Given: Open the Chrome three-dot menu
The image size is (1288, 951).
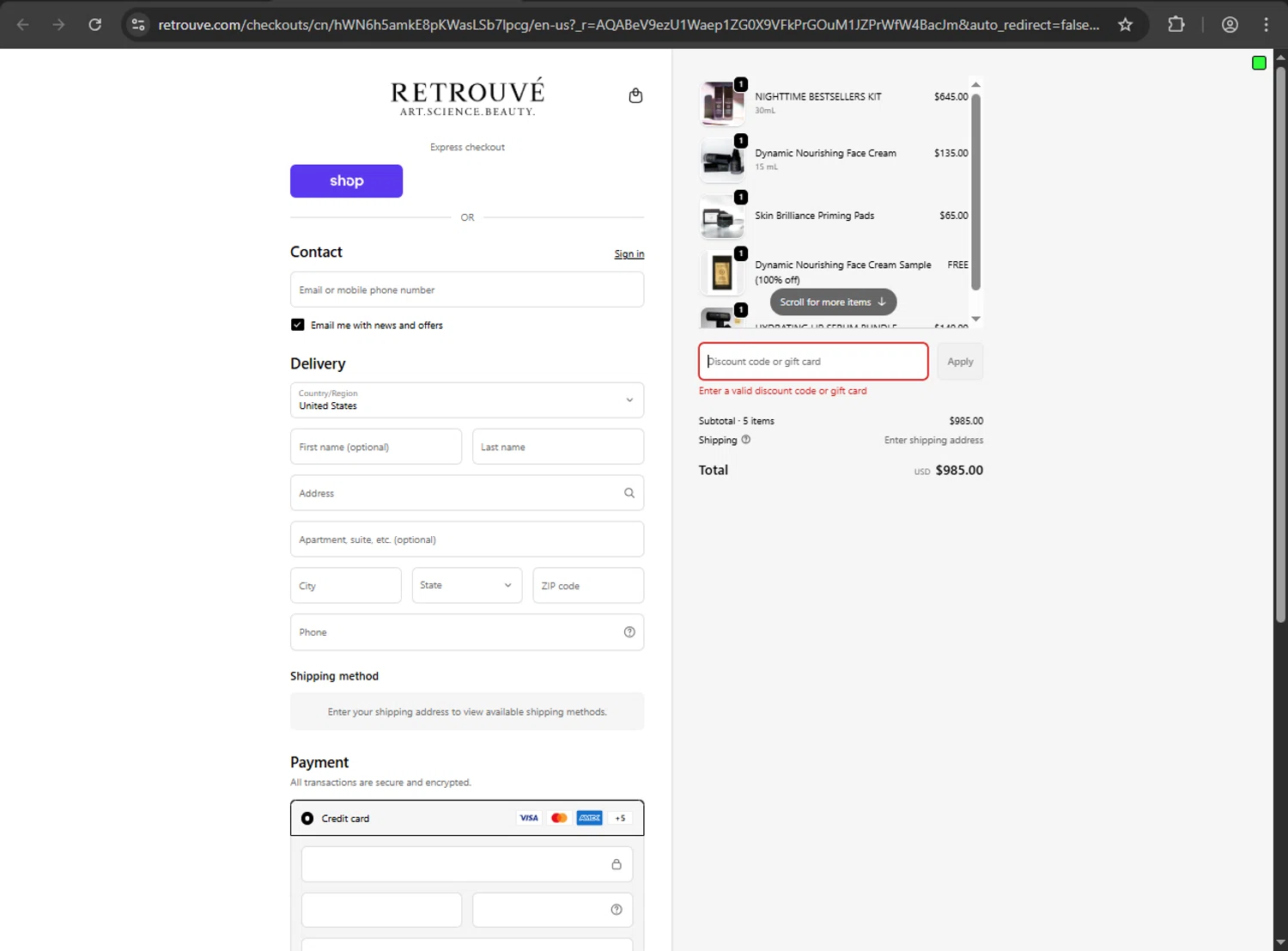Looking at the screenshot, I should tap(1266, 24).
